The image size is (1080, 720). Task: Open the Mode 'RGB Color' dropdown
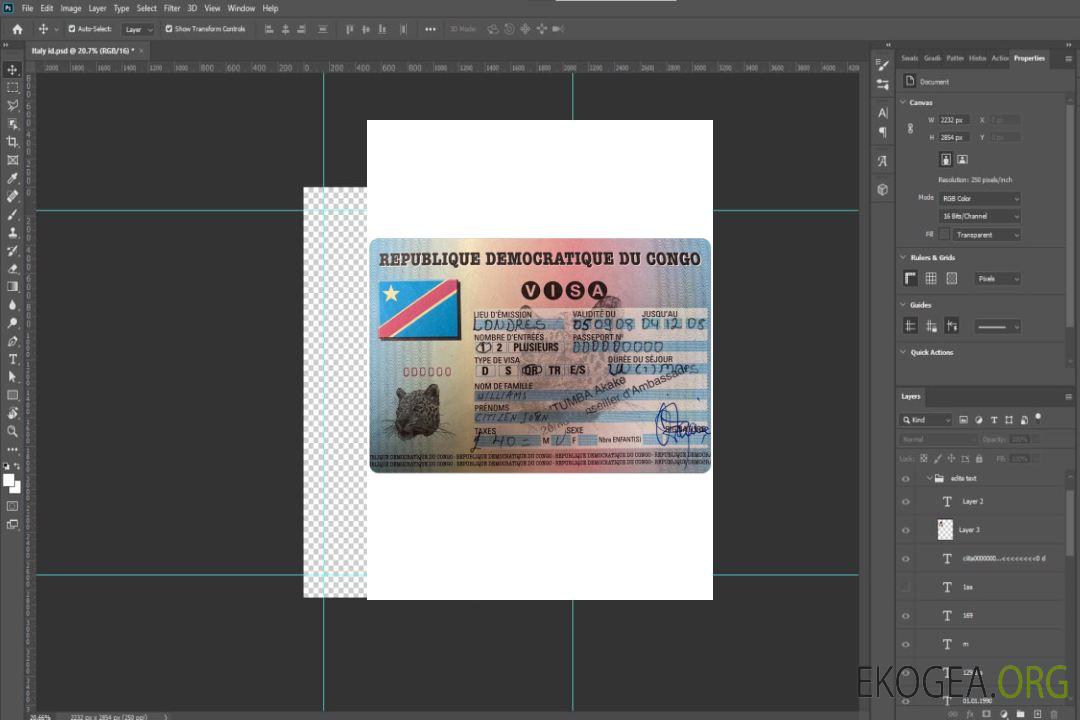tap(979, 198)
